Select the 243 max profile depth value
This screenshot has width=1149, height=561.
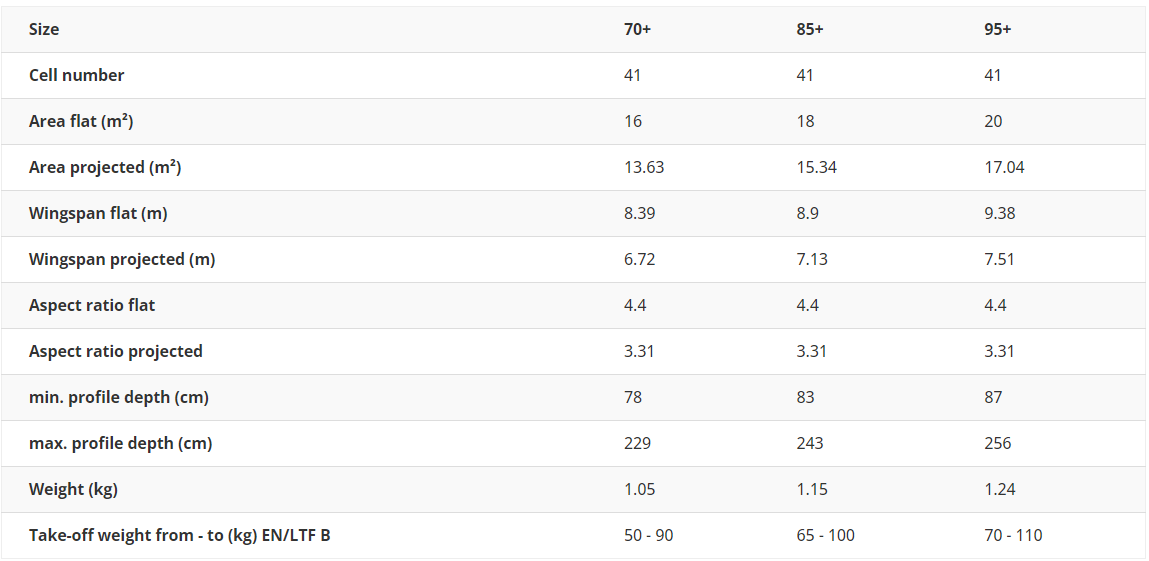click(810, 444)
